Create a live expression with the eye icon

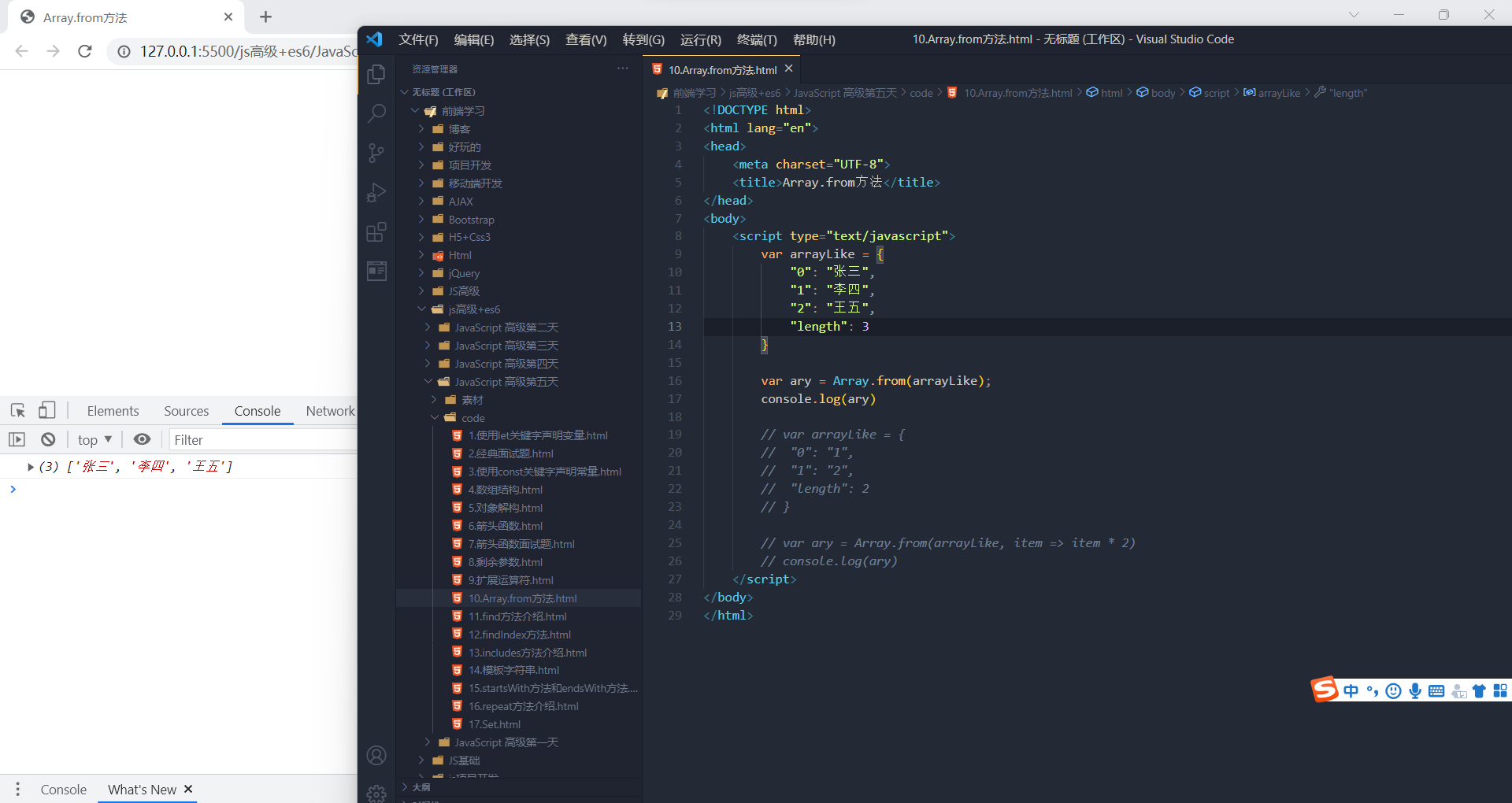(x=142, y=439)
